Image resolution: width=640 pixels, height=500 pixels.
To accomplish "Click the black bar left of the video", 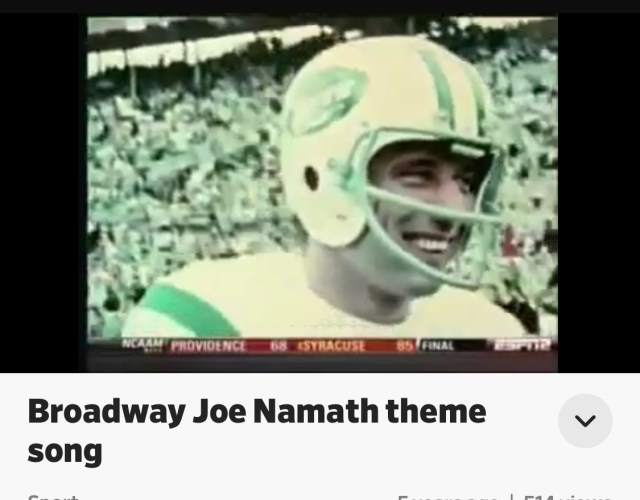I will tap(43, 193).
